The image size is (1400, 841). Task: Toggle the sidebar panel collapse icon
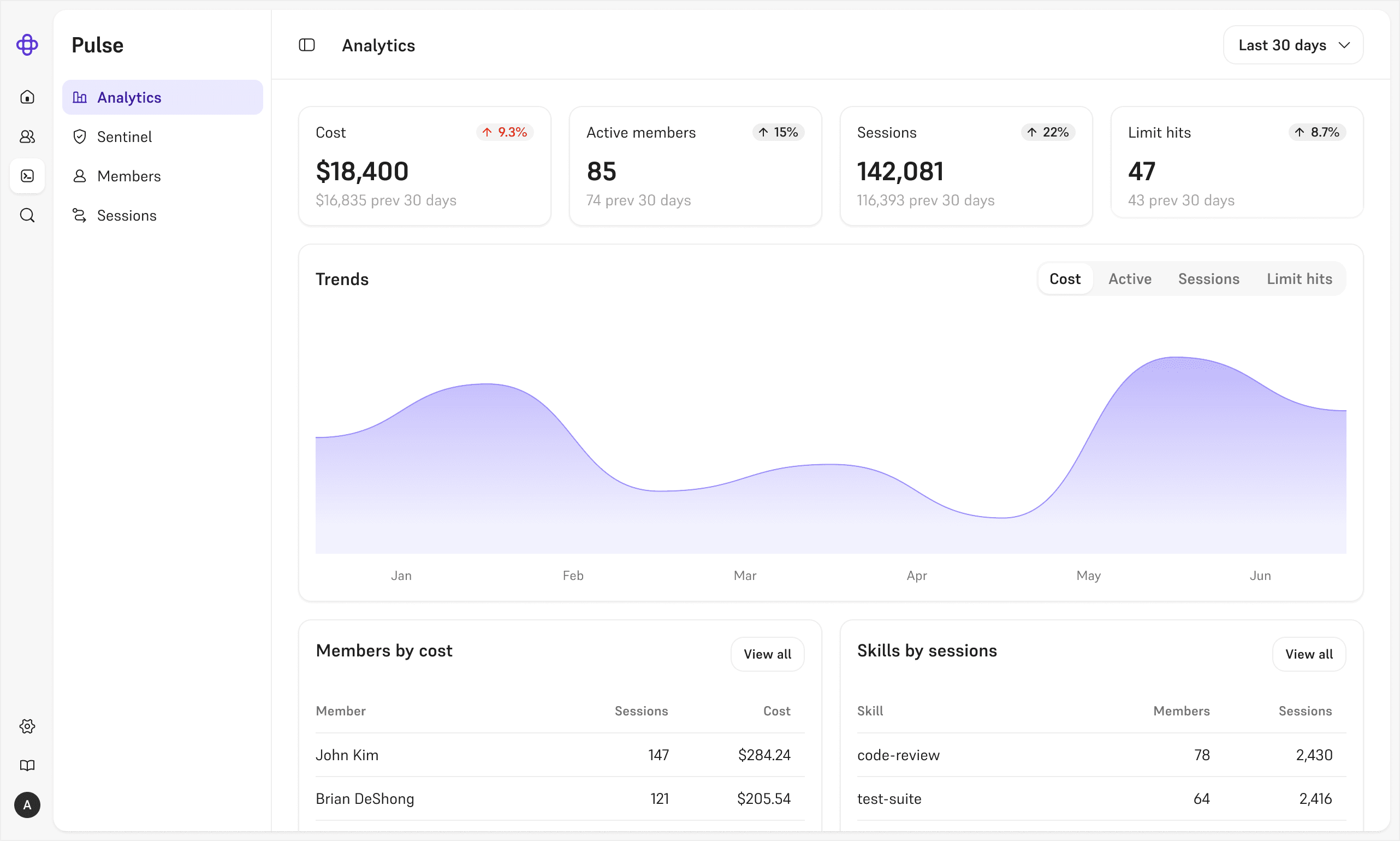click(306, 45)
